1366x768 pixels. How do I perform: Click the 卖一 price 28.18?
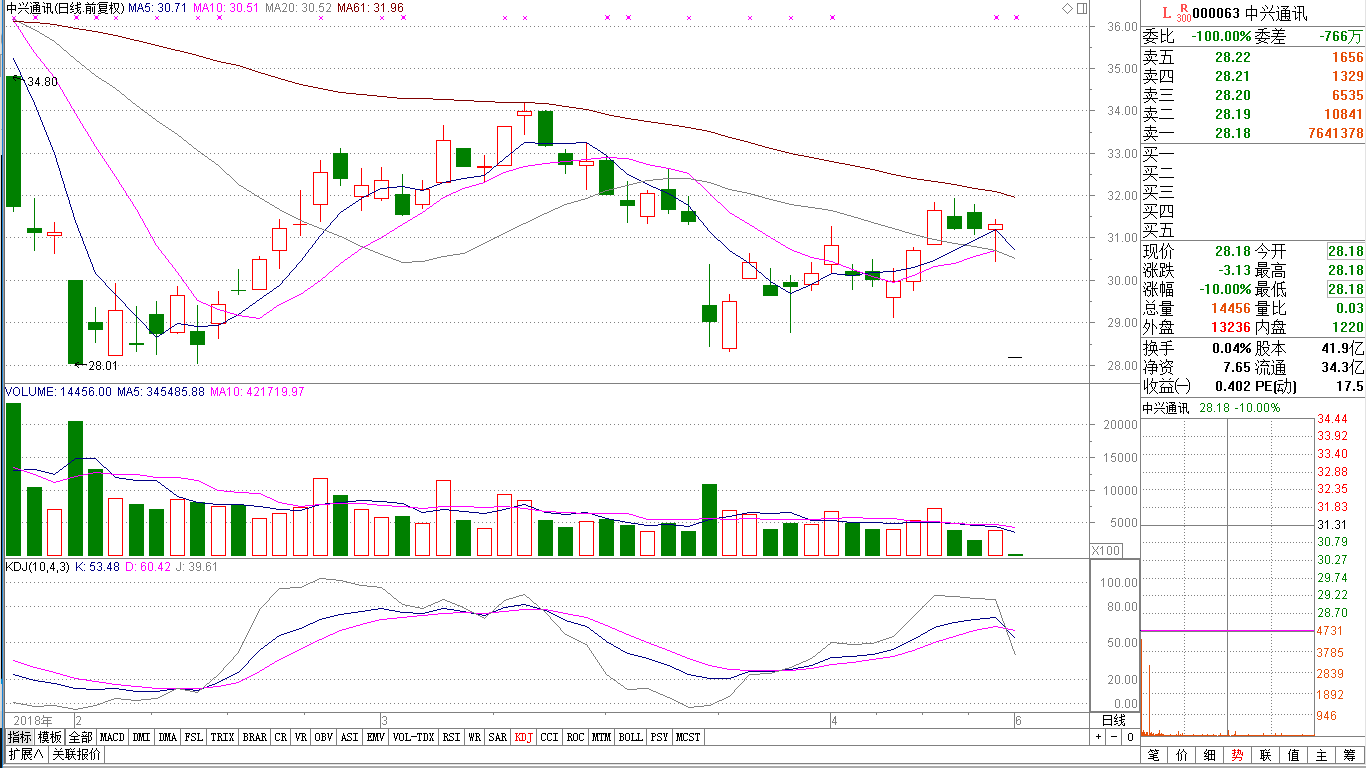click(x=1233, y=133)
